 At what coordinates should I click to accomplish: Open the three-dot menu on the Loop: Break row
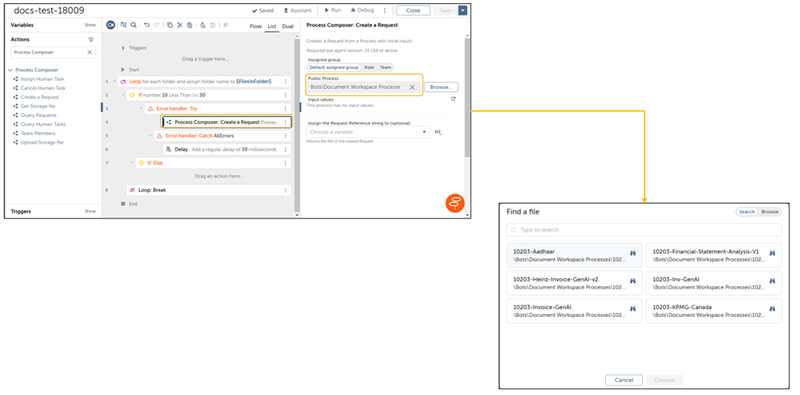(285, 190)
